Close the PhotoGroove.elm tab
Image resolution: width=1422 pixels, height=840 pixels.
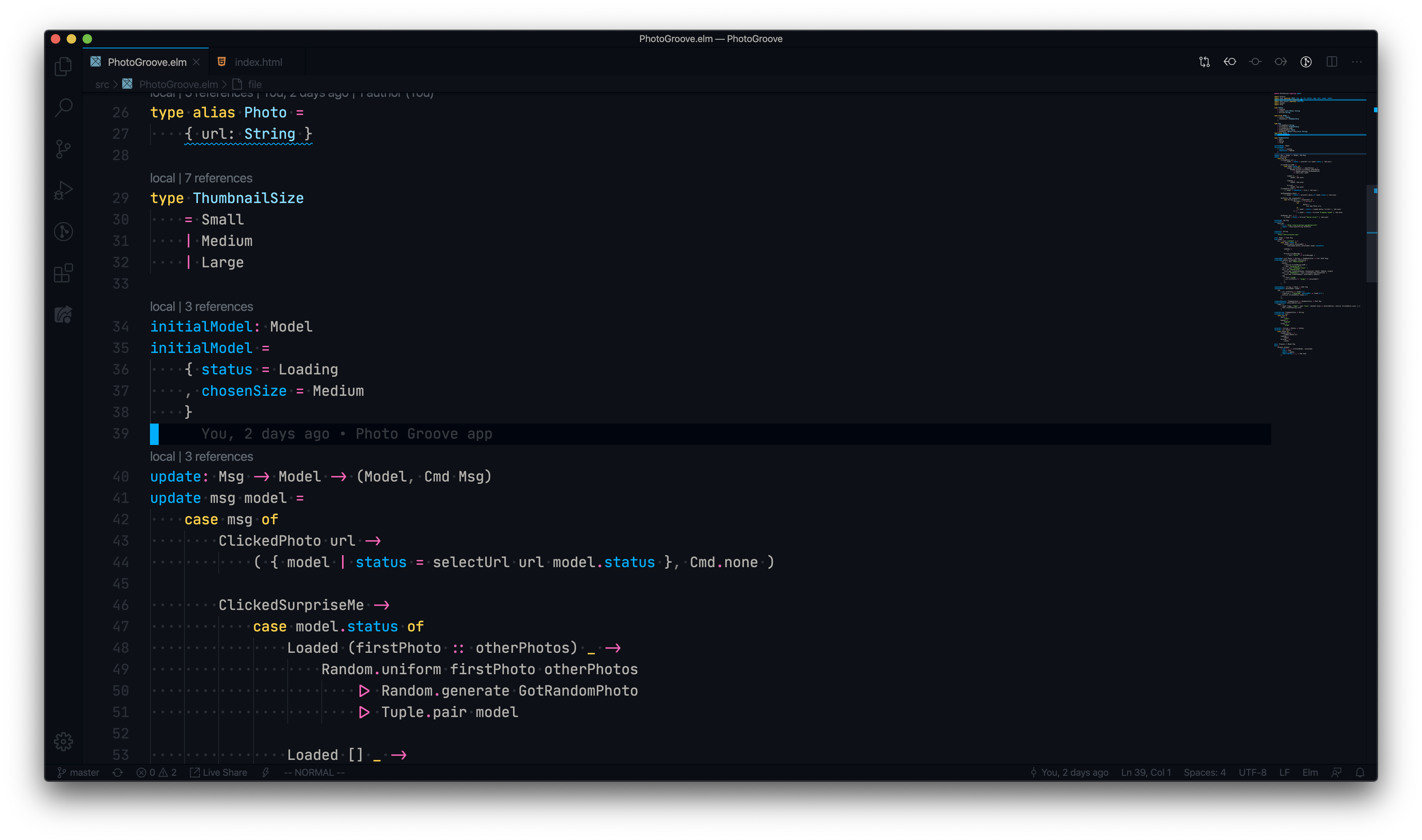196,62
